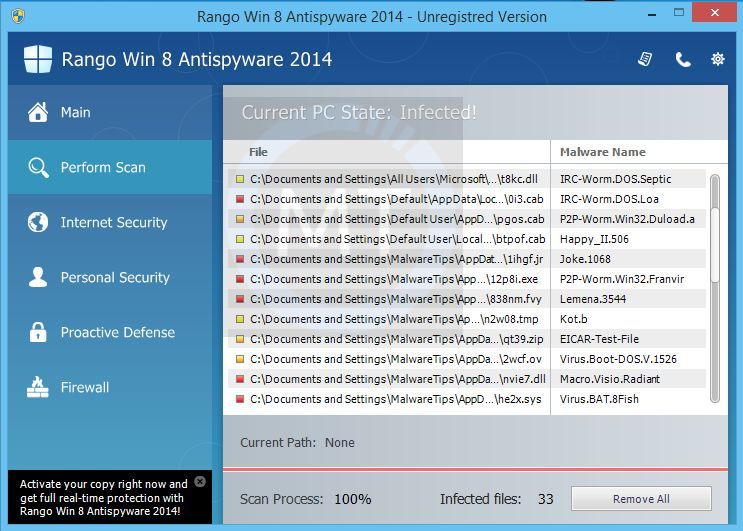This screenshot has width=743, height=531.
Task: Click Virus.Boot-DOS.V.1526 entry
Action: pos(618,359)
